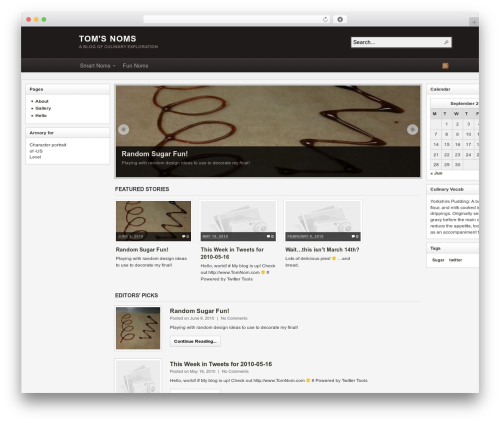The width and height of the screenshot is (500, 423).
Task: Open featured thumbnail Random Sugar Fun
Action: pyautogui.click(x=153, y=221)
